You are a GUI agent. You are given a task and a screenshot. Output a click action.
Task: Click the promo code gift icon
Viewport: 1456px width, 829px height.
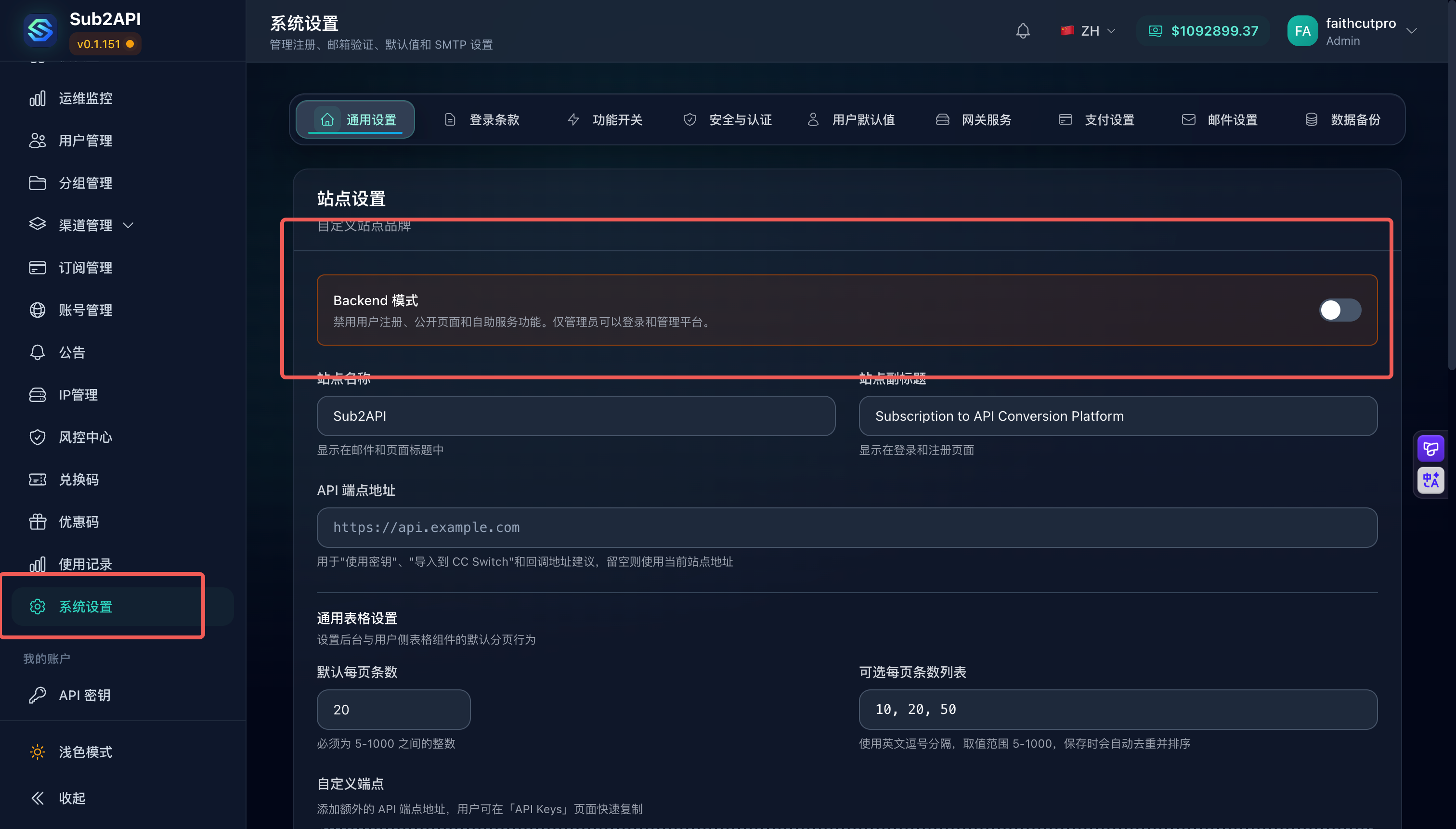(38, 521)
